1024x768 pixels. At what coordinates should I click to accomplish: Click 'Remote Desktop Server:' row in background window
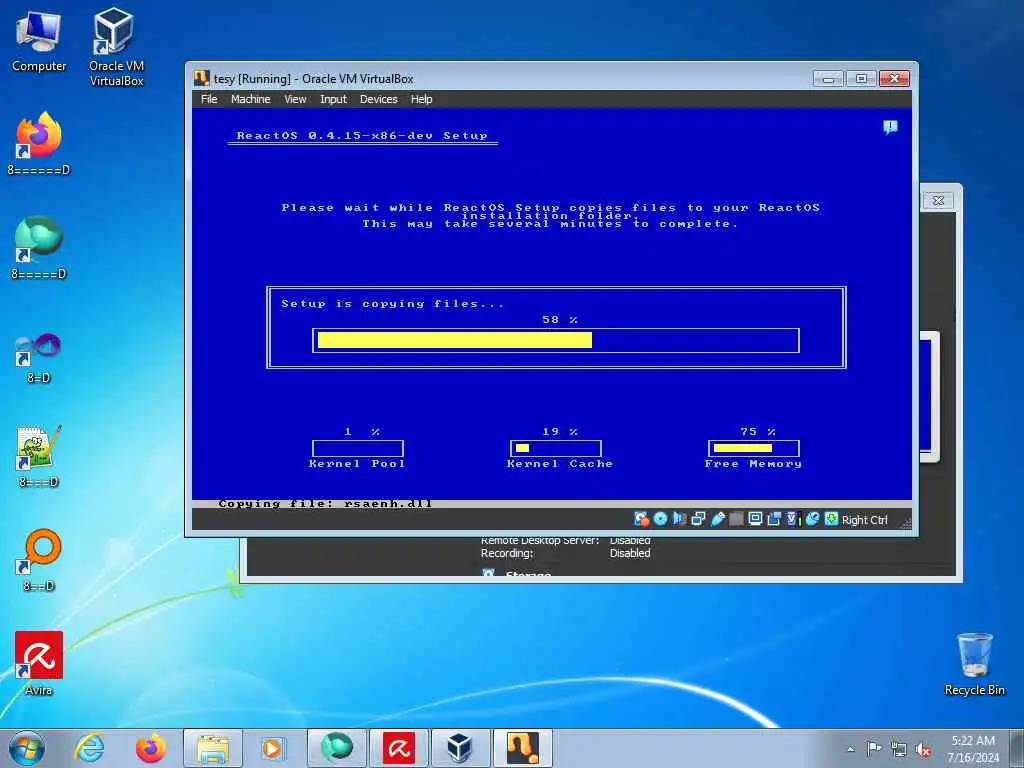(x=566, y=541)
